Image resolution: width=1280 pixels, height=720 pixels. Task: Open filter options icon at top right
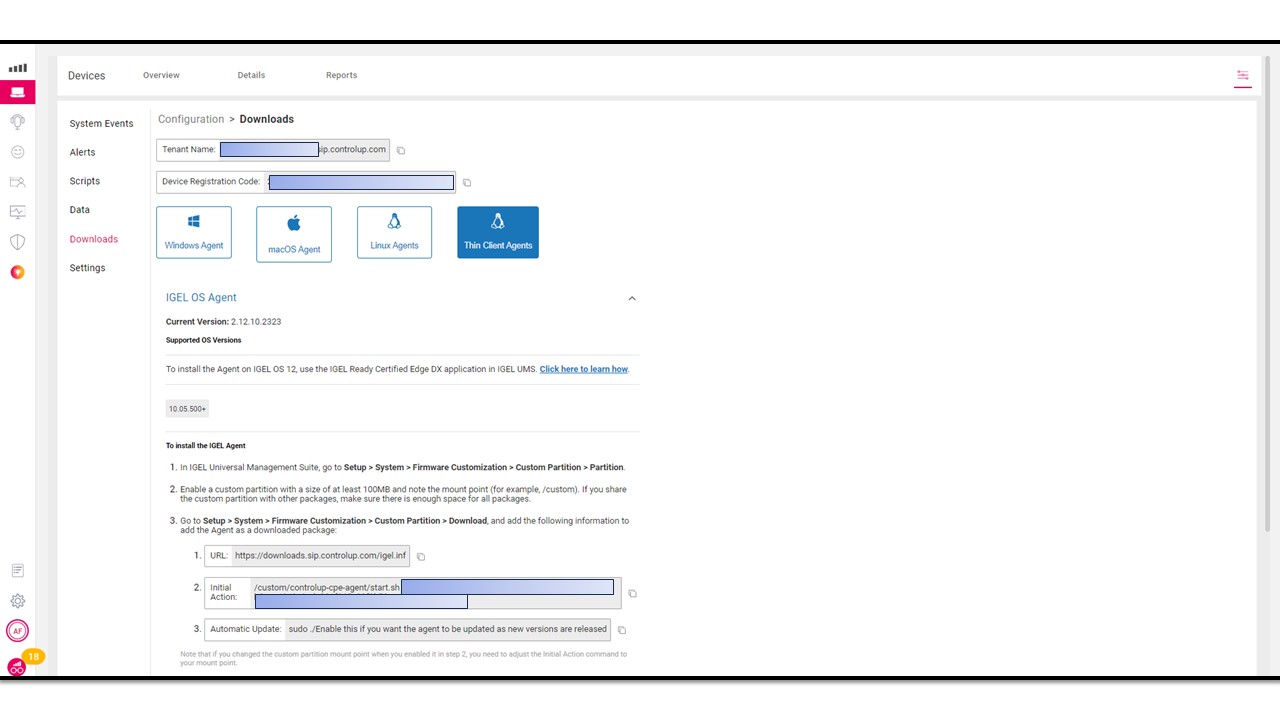pos(1242,76)
